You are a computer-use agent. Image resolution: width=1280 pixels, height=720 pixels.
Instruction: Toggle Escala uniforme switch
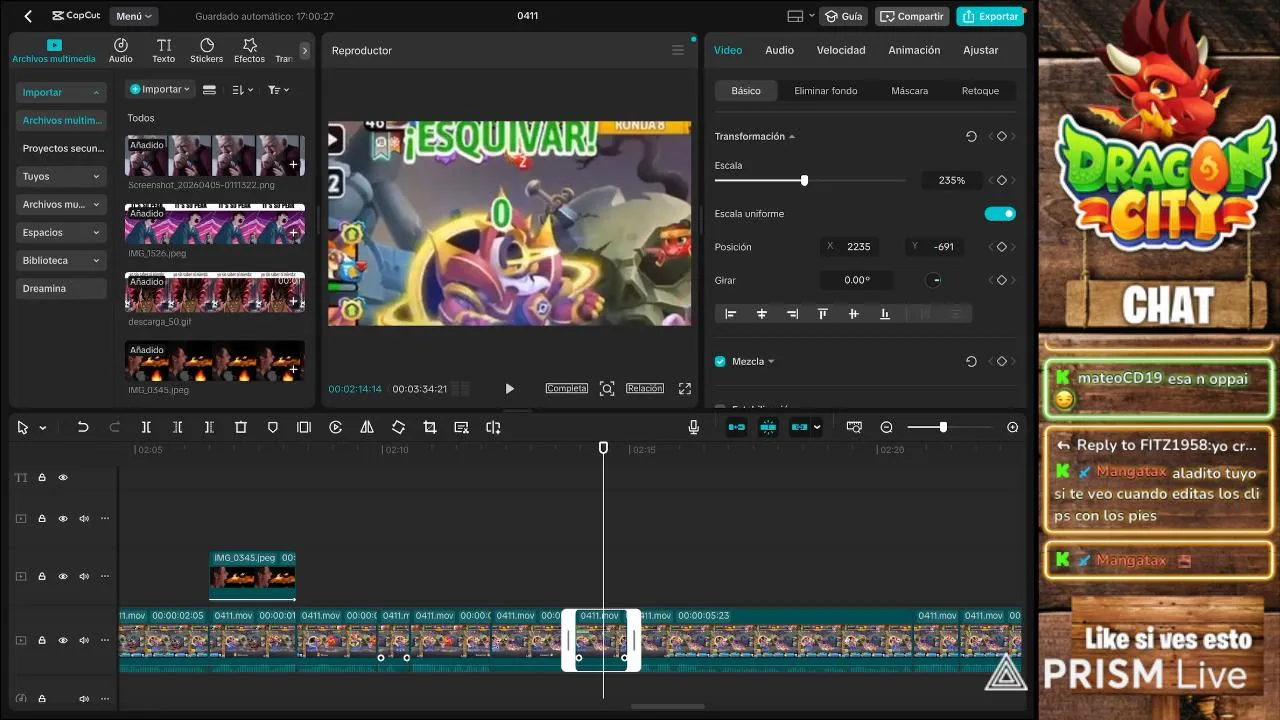coord(1000,213)
